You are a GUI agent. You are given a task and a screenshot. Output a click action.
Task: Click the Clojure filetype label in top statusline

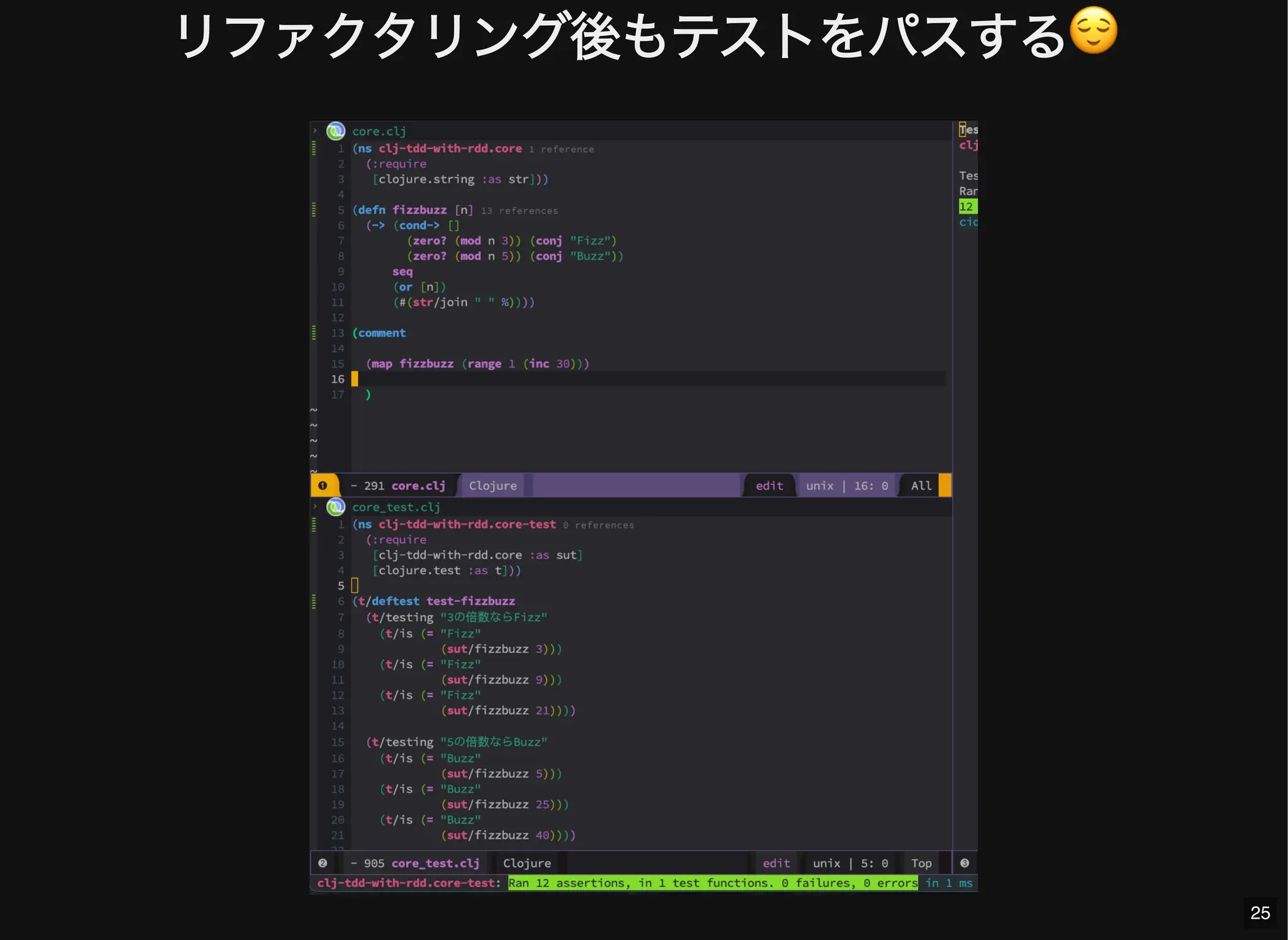pyautogui.click(x=493, y=486)
